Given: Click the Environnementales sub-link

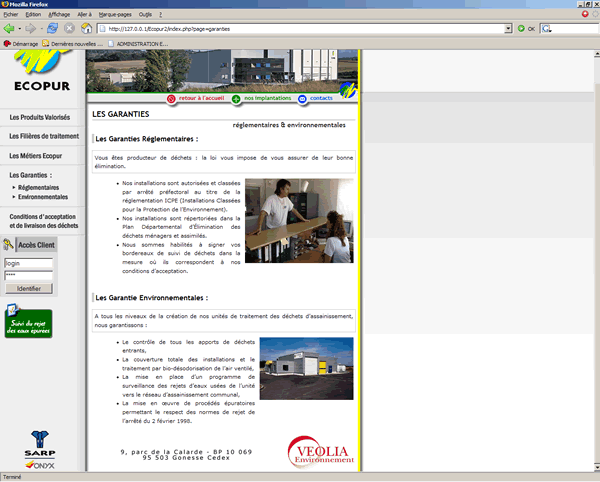Looking at the screenshot, I should pyautogui.click(x=43, y=197).
